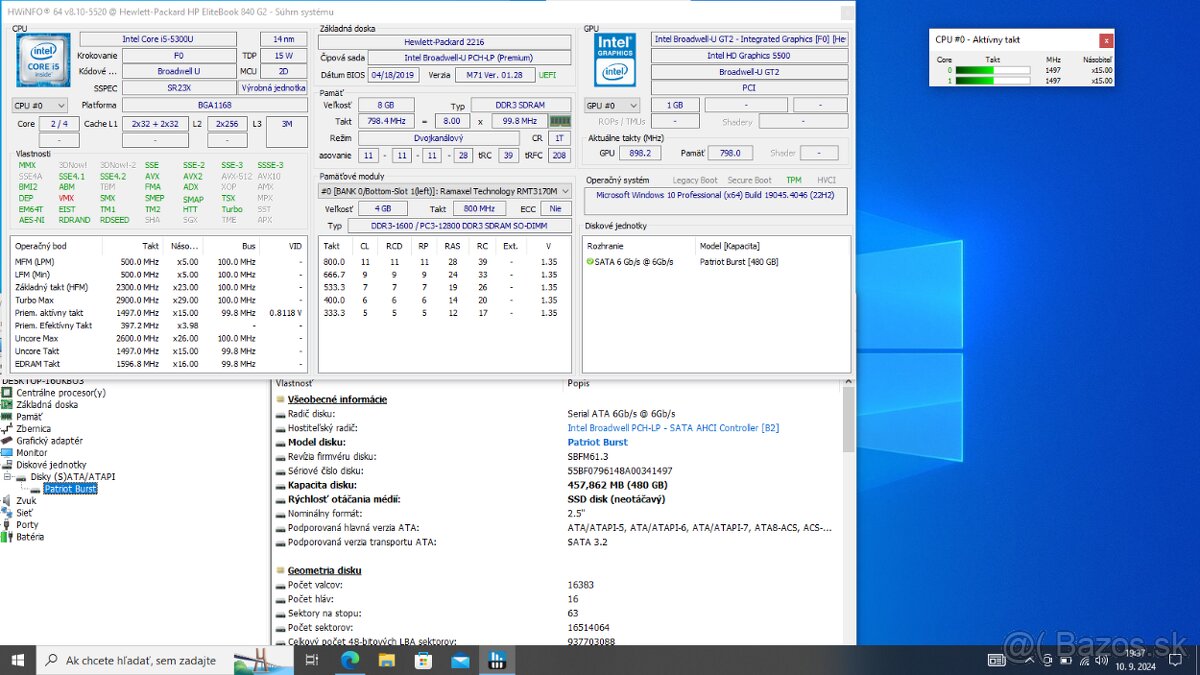Collapse the Disky (S)ATA/ATAPI tree node
Viewport: 1200px width, 675px height.
(8, 476)
